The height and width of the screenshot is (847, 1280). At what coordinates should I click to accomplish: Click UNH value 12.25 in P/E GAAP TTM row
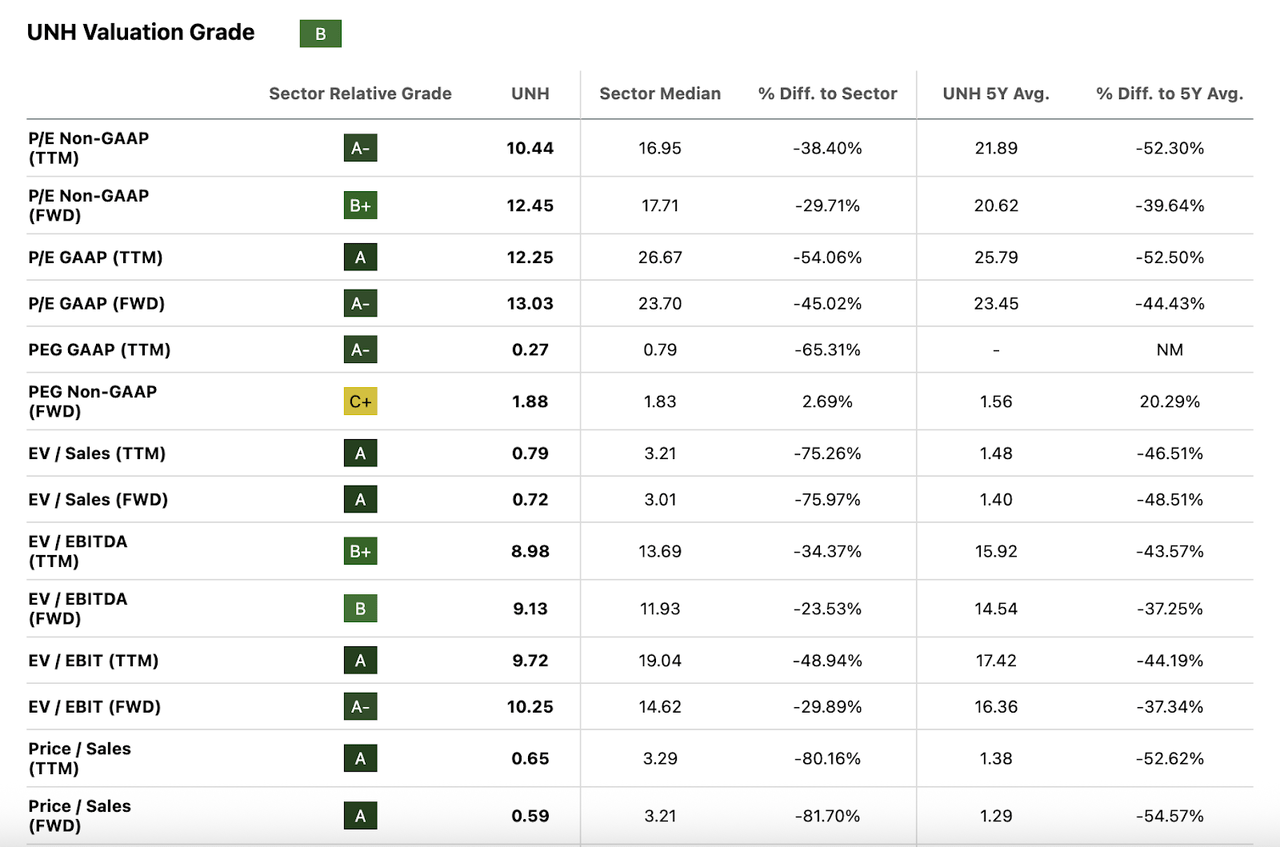(x=530, y=258)
